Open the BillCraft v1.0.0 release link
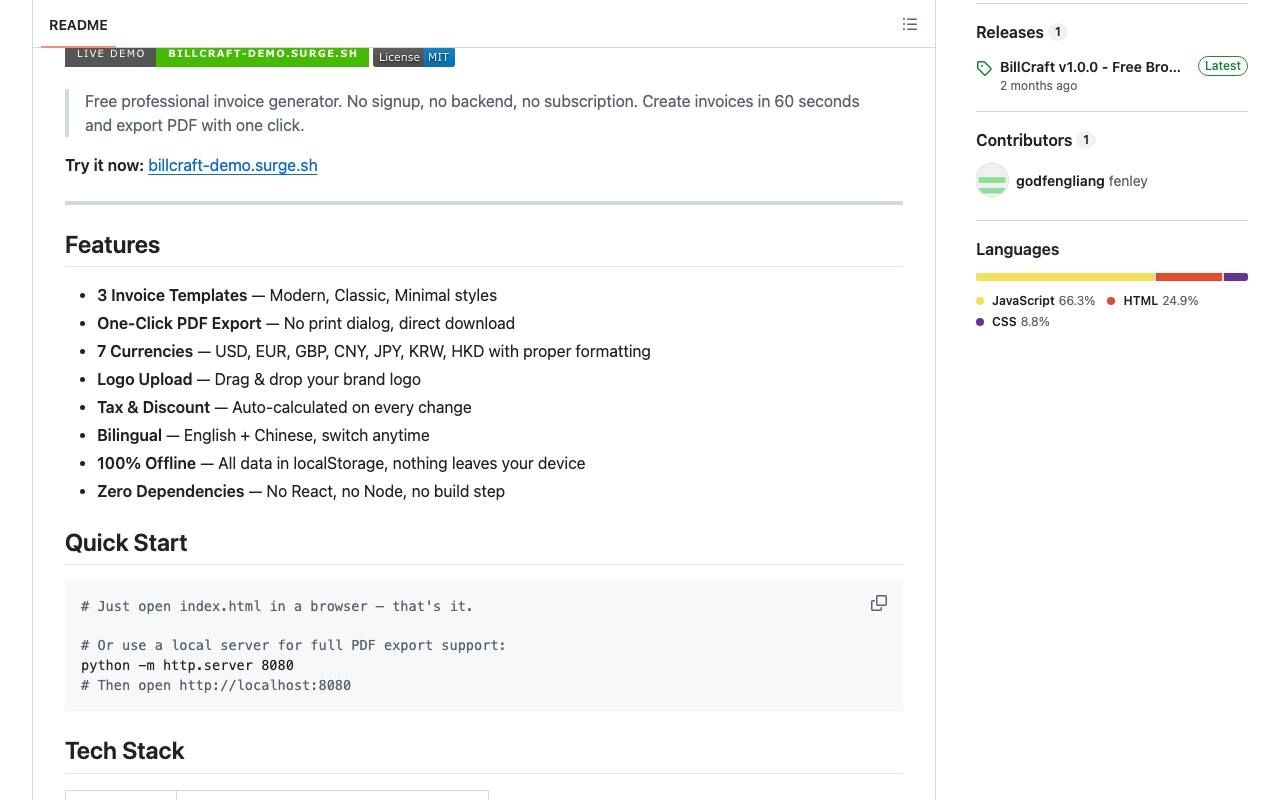 [x=1090, y=67]
